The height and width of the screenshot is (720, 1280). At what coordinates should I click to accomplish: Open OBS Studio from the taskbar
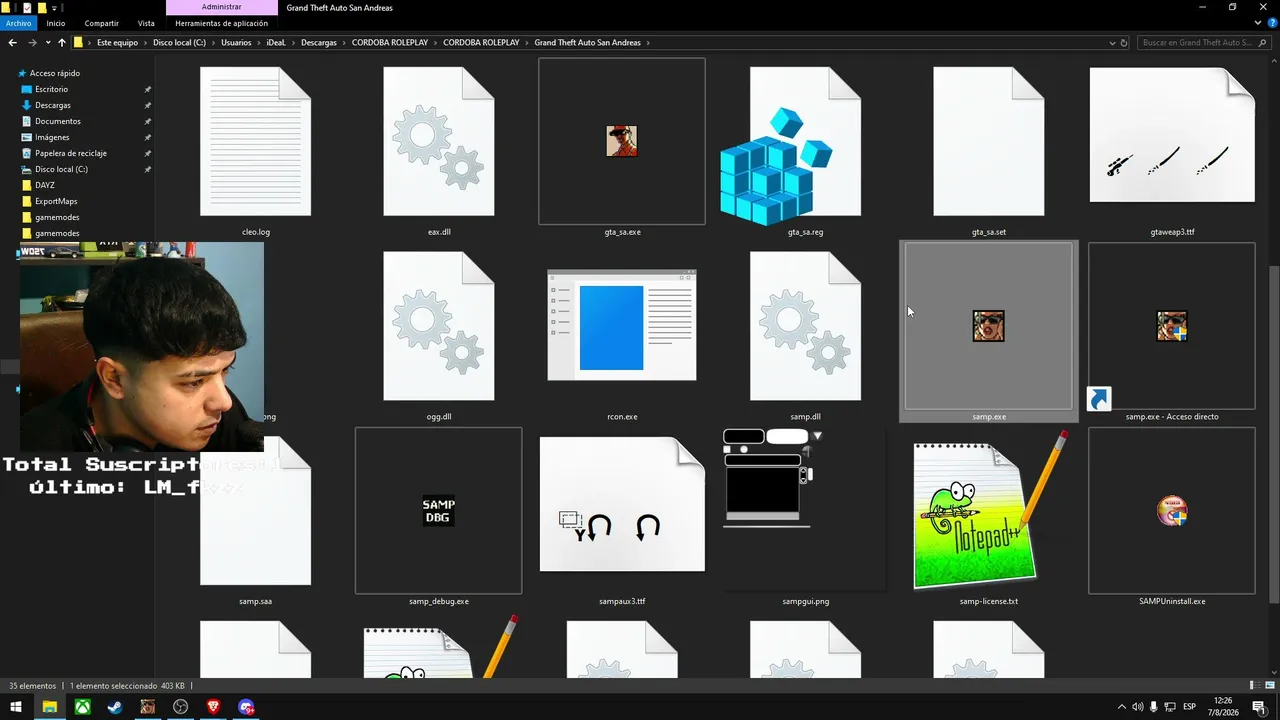tap(180, 707)
